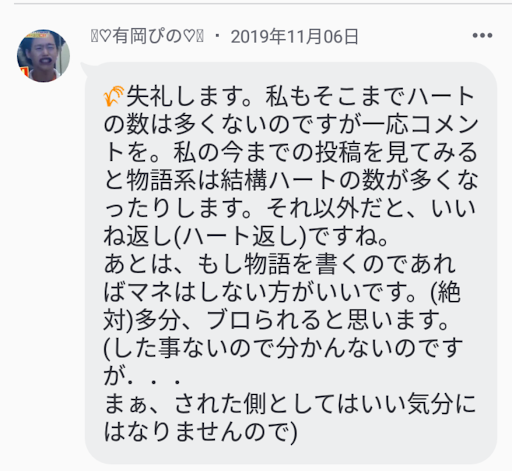Open the three-dot more options menu

click(482, 35)
